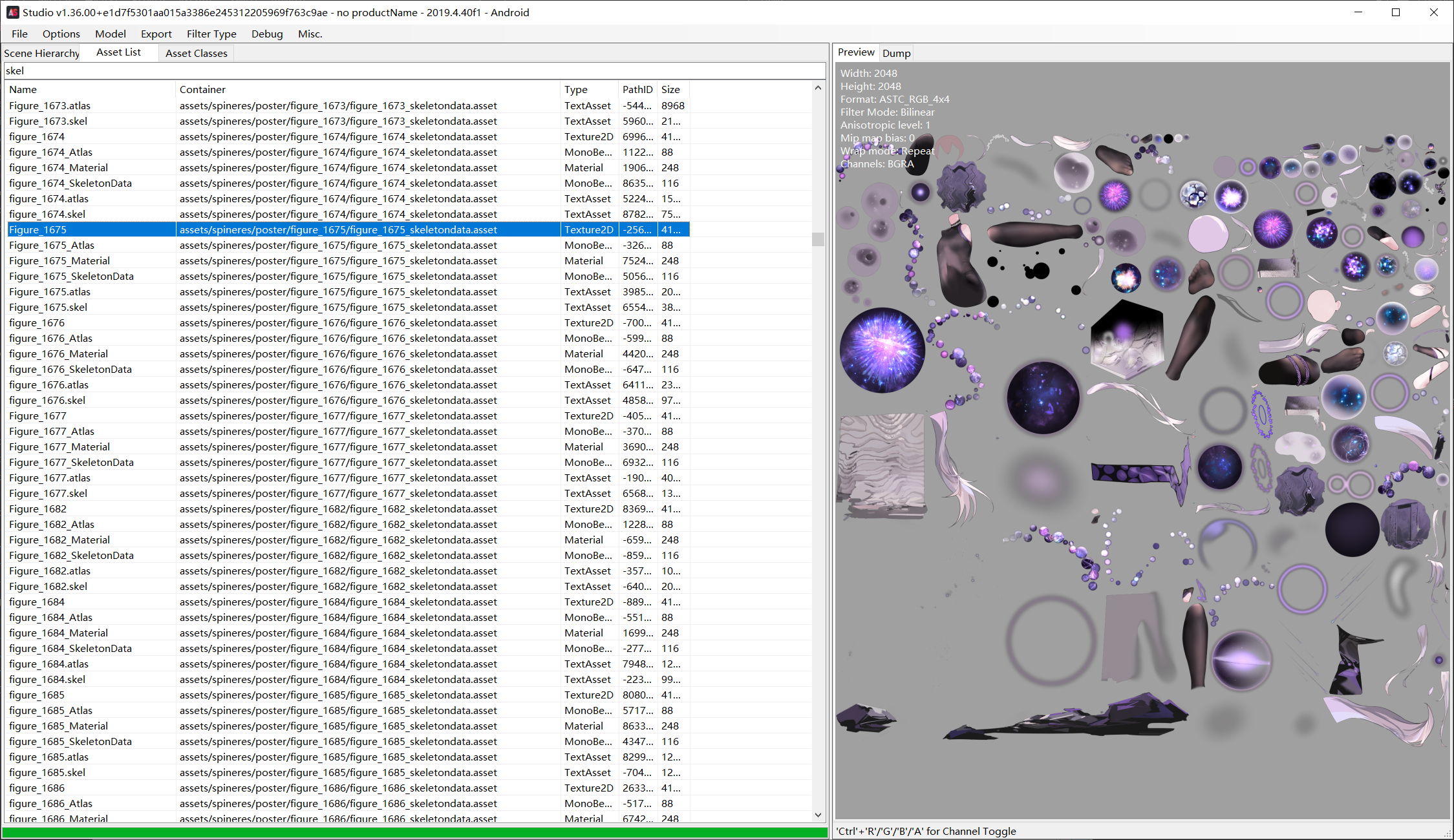This screenshot has height=840, width=1454.
Task: Select the figure_1686 Texture2D row
Action: (x=348, y=788)
